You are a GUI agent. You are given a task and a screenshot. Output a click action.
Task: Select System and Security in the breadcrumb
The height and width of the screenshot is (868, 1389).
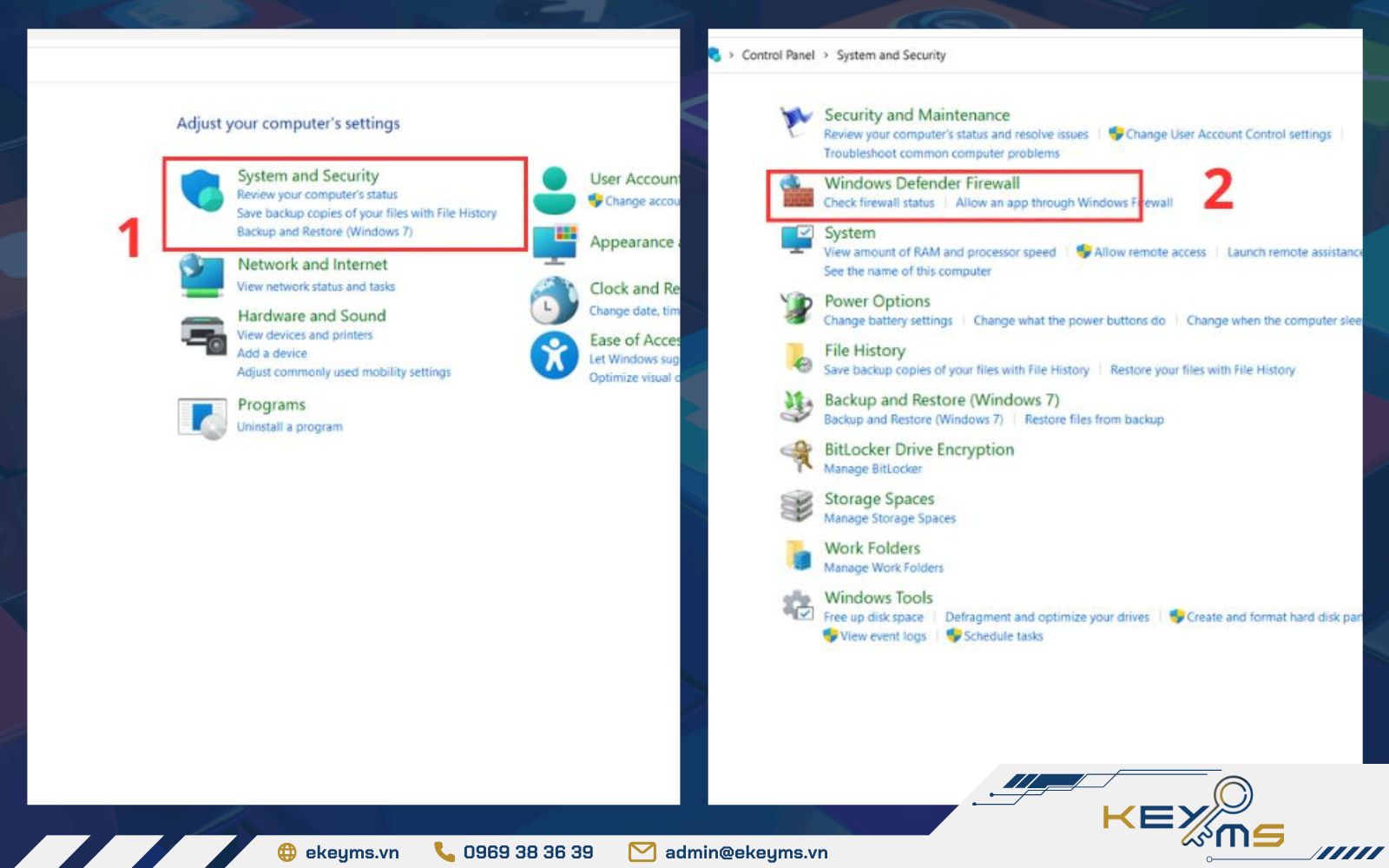coord(890,55)
